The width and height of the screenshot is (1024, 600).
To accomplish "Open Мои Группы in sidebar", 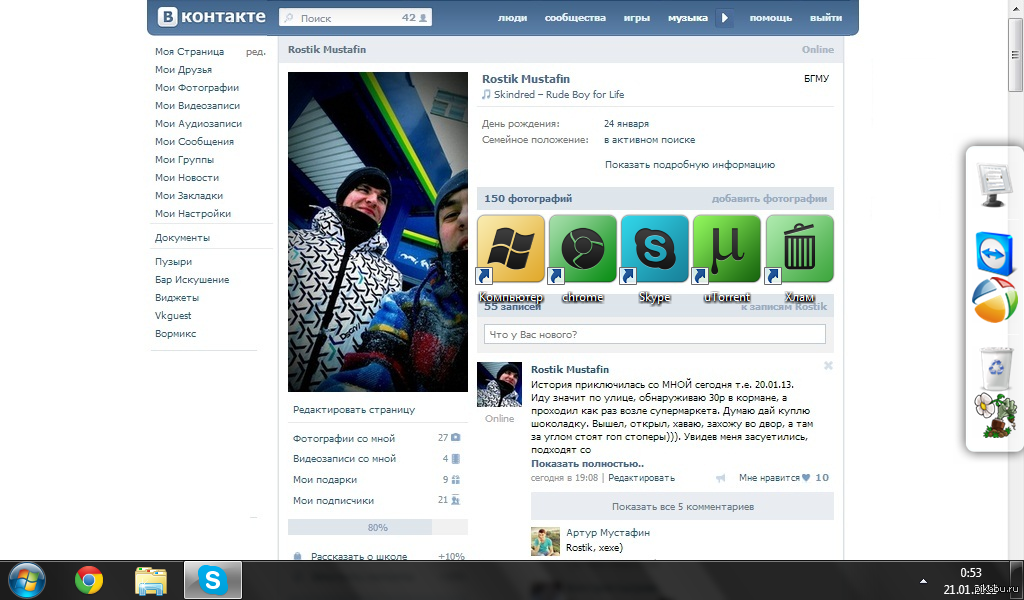I will (x=184, y=159).
